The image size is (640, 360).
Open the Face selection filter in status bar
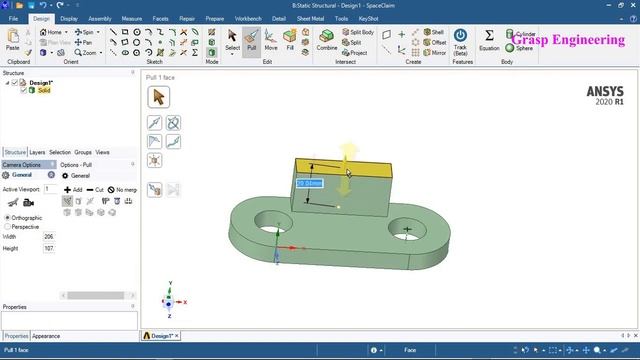[410, 350]
